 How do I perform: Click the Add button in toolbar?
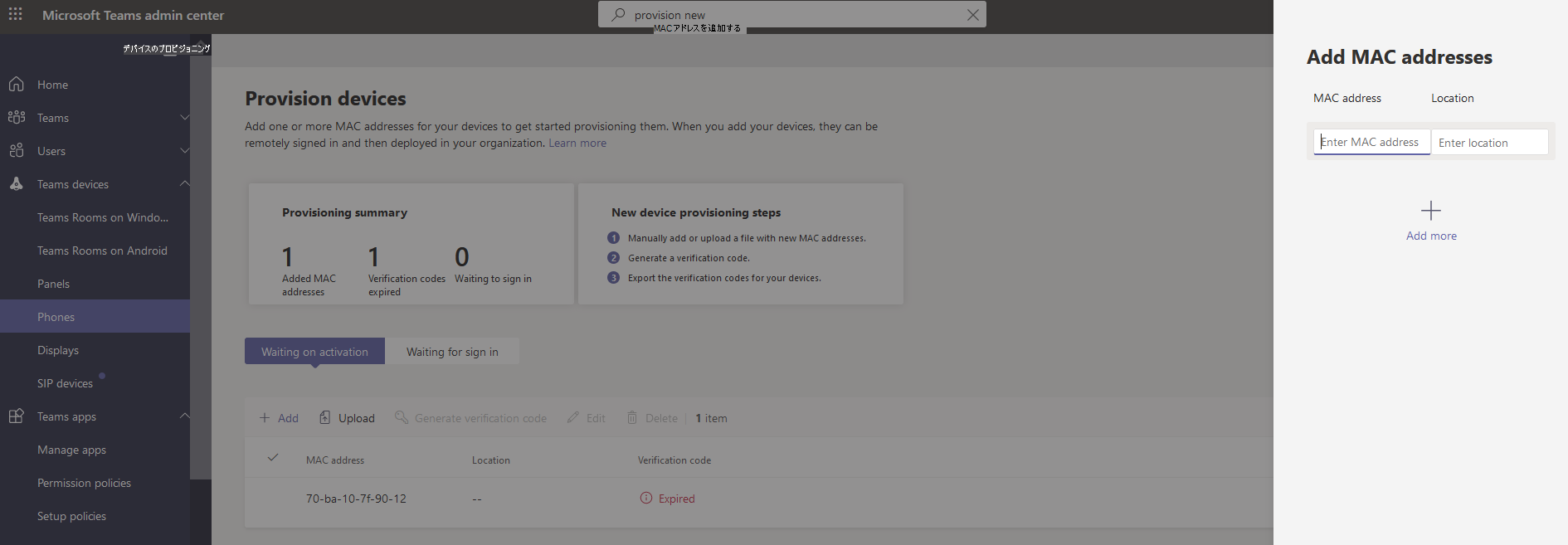[x=279, y=418]
